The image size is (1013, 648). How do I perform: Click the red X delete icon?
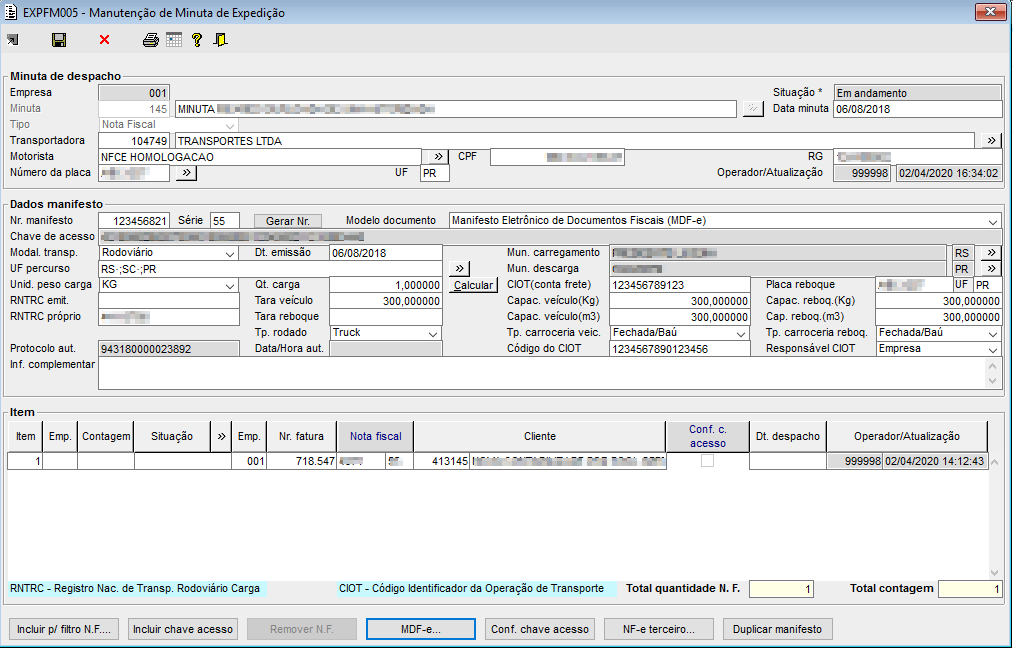(104, 40)
